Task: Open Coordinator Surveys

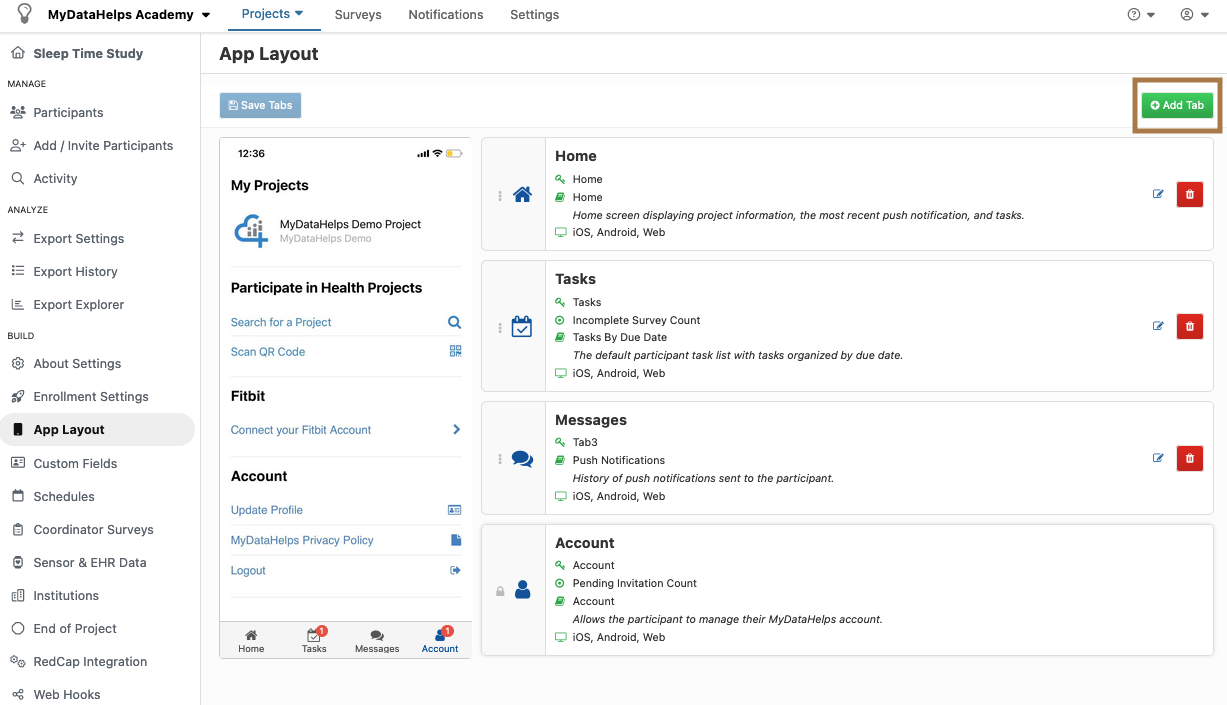Action: tap(94, 529)
